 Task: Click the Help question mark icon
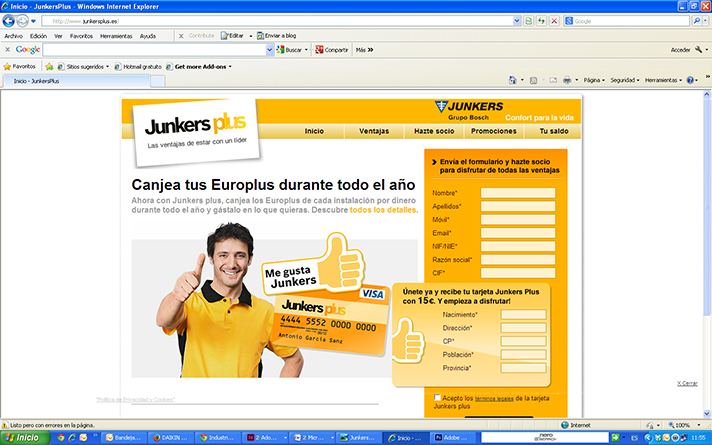690,80
